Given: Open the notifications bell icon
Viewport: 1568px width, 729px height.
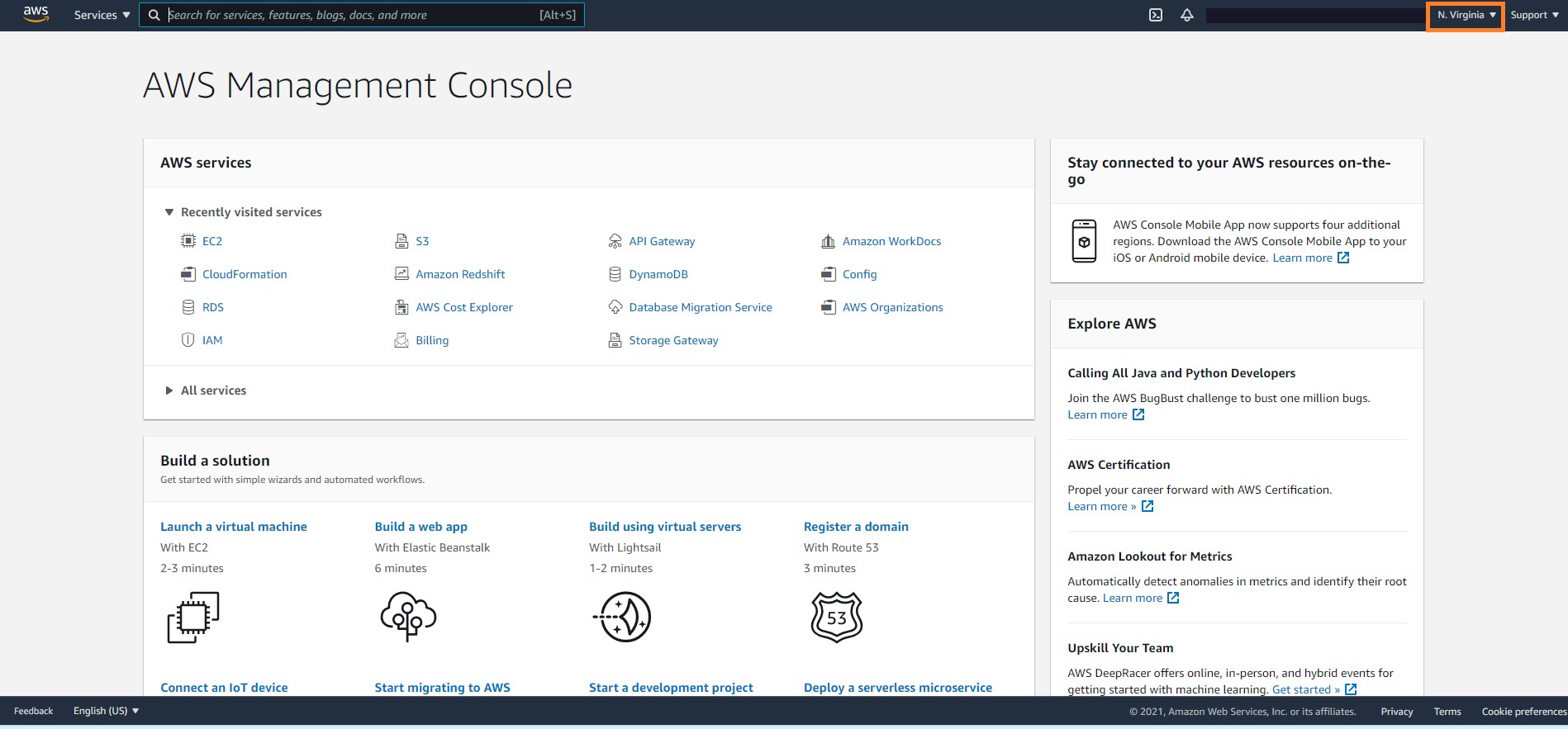Looking at the screenshot, I should pyautogui.click(x=1187, y=15).
